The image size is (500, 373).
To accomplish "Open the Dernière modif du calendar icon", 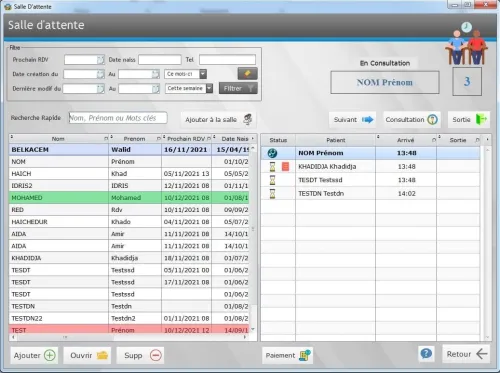I will pos(100,89).
